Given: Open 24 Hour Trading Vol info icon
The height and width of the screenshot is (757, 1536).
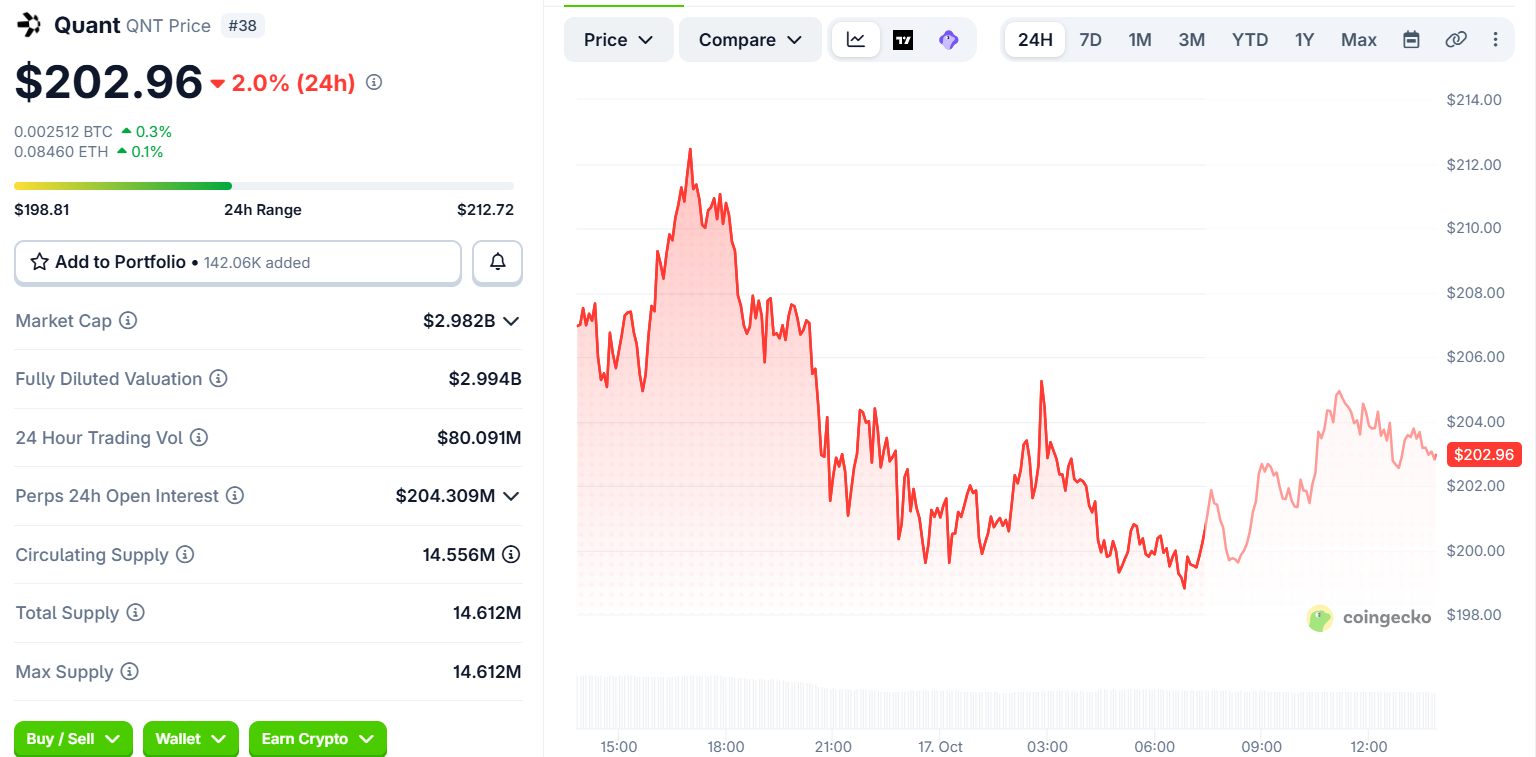Looking at the screenshot, I should (199, 437).
